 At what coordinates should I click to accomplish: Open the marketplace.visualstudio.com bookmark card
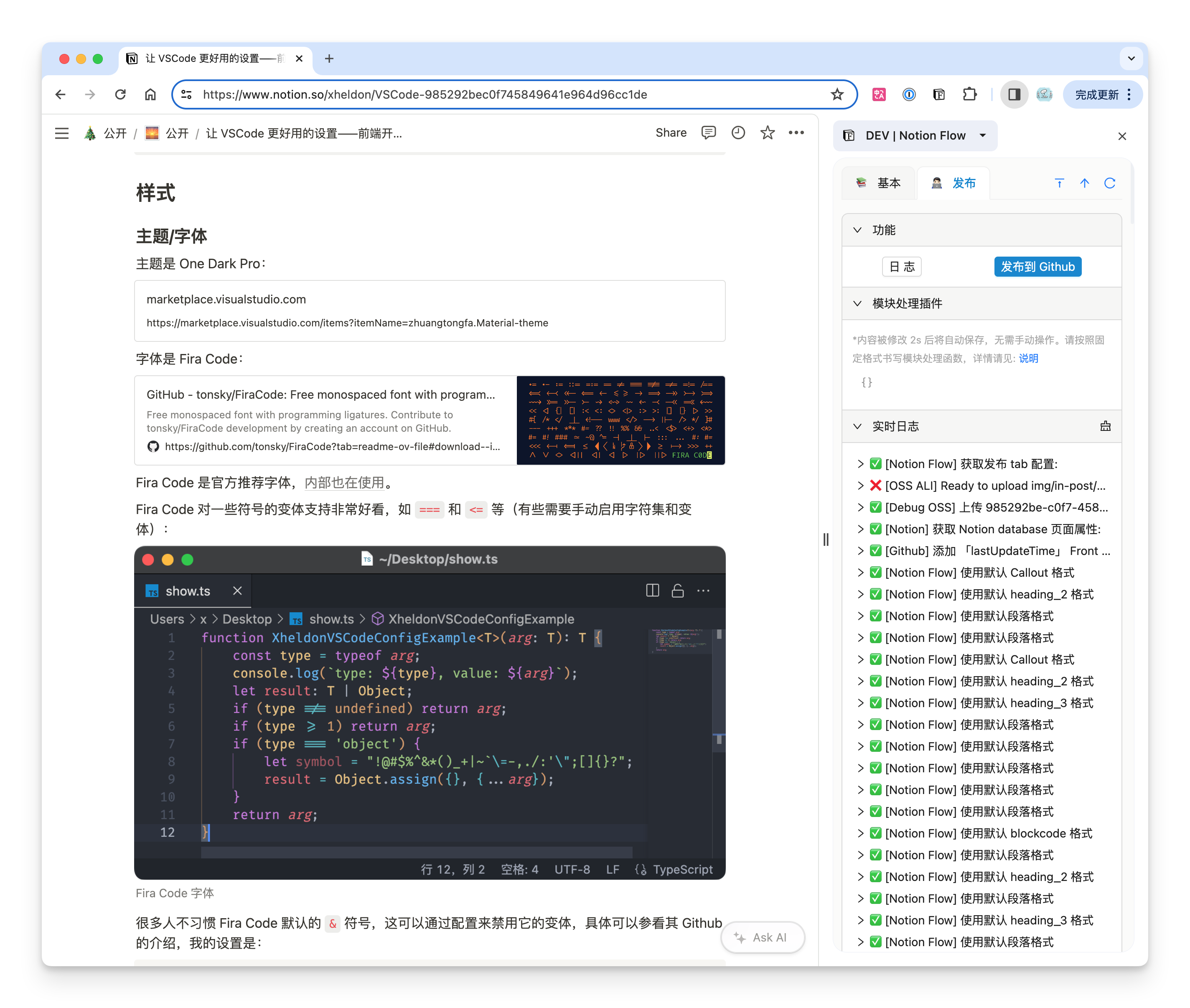(430, 311)
